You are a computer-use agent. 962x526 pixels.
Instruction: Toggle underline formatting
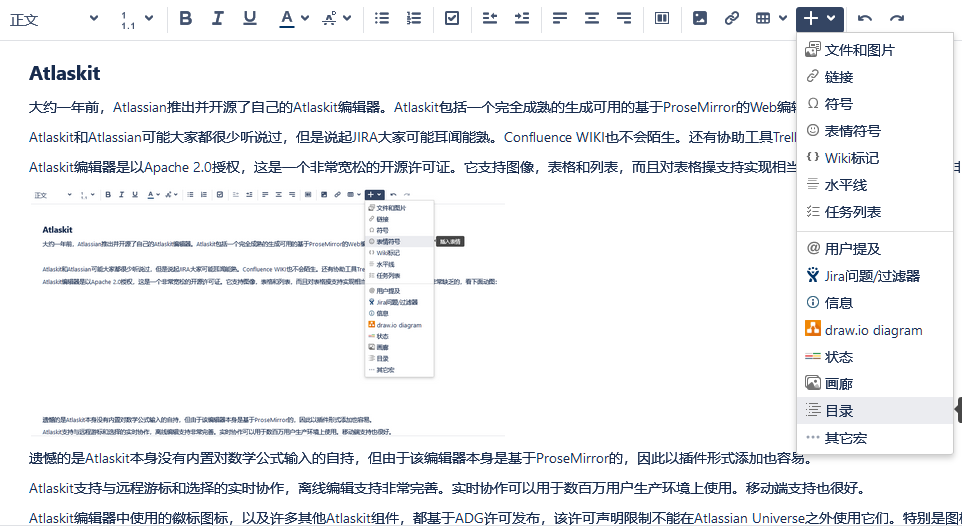click(249, 18)
